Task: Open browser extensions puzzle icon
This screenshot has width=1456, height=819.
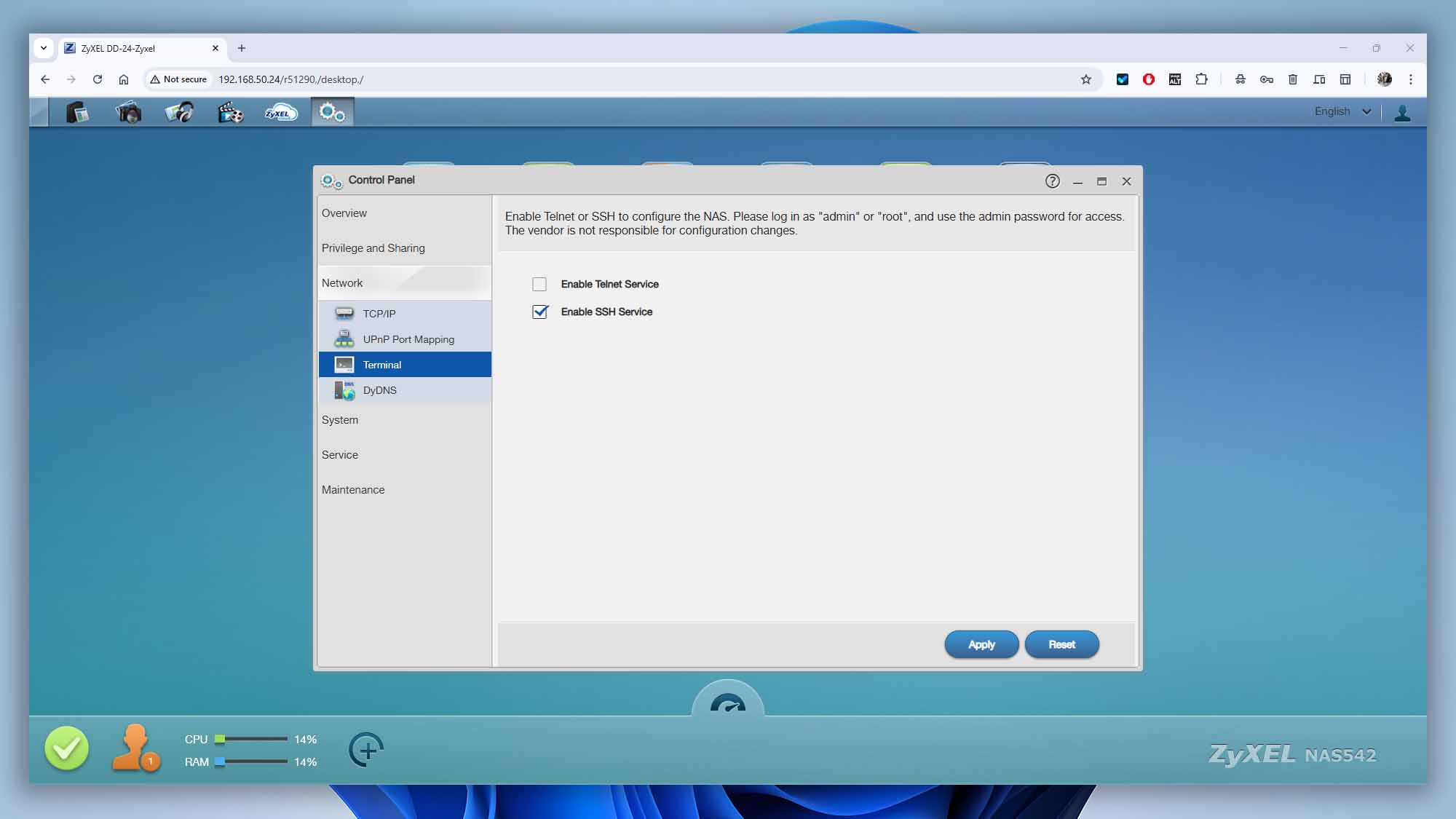Action: 1201,79
